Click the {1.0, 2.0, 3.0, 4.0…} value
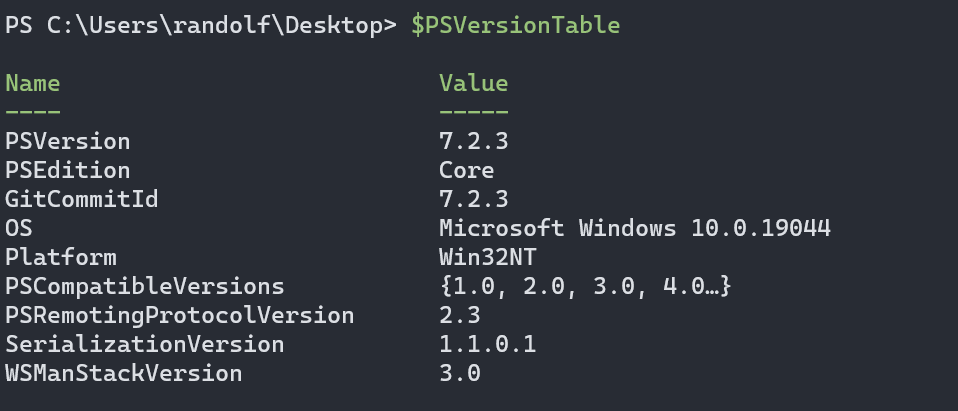This screenshot has width=958, height=411. coord(585,286)
